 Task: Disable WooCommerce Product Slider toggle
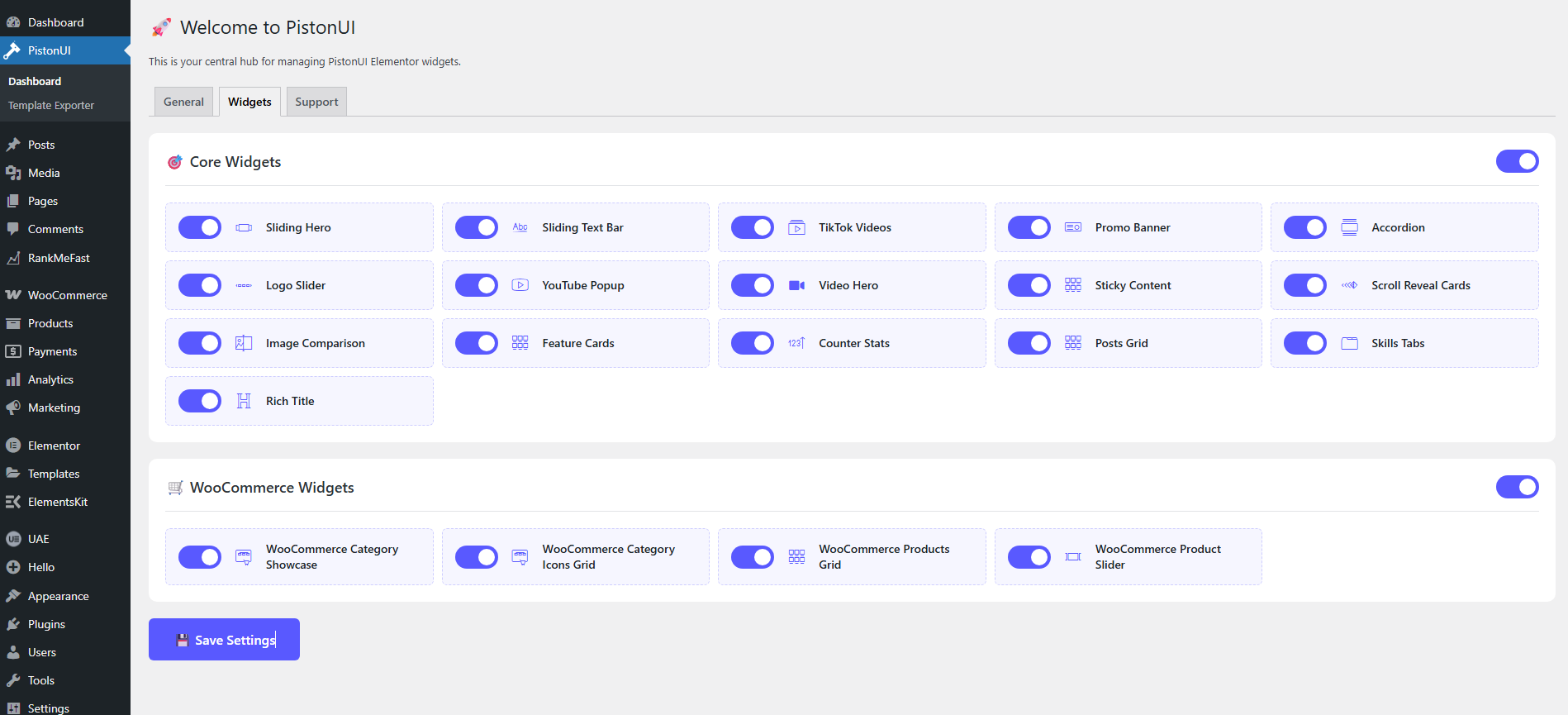(x=1029, y=557)
